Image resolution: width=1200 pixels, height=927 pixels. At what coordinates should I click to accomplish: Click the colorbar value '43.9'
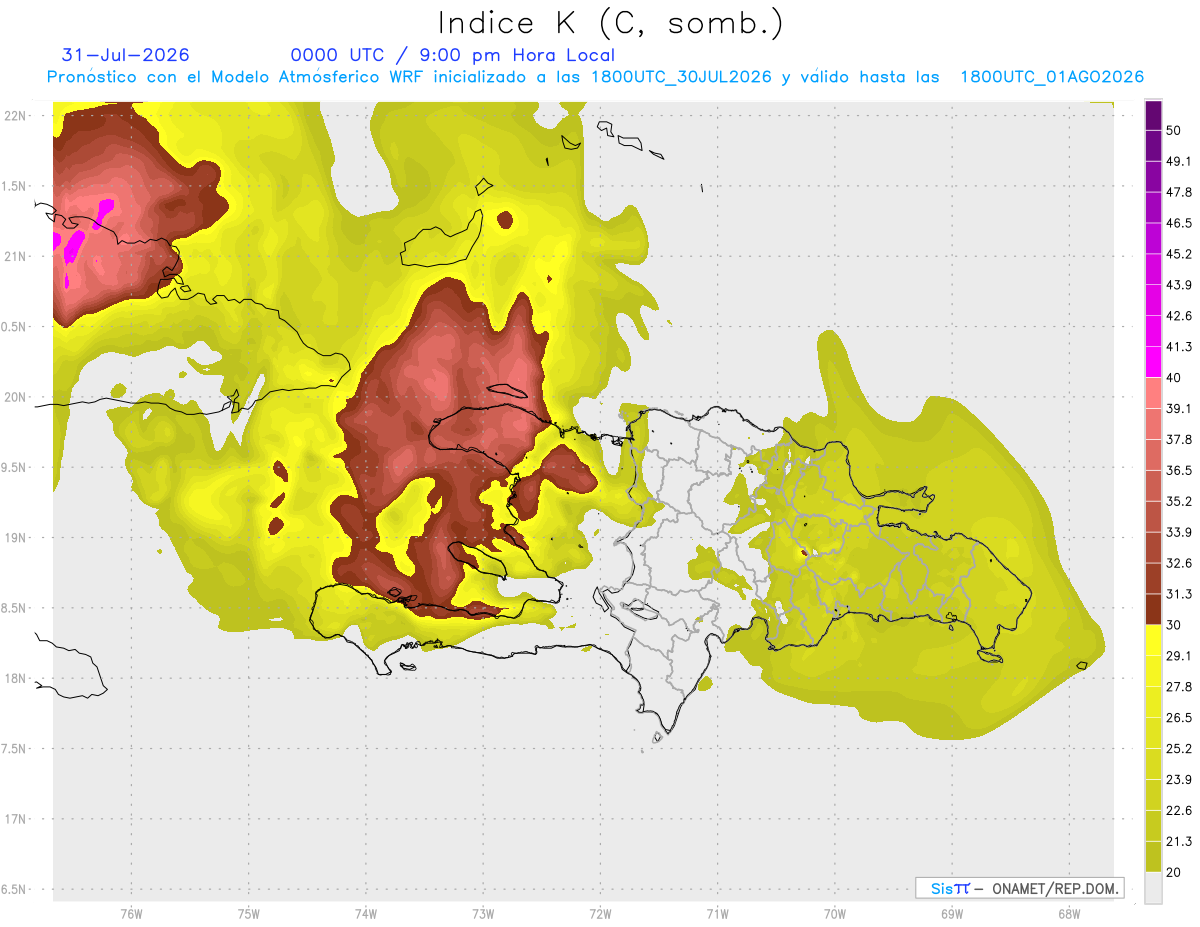[x=1180, y=285]
